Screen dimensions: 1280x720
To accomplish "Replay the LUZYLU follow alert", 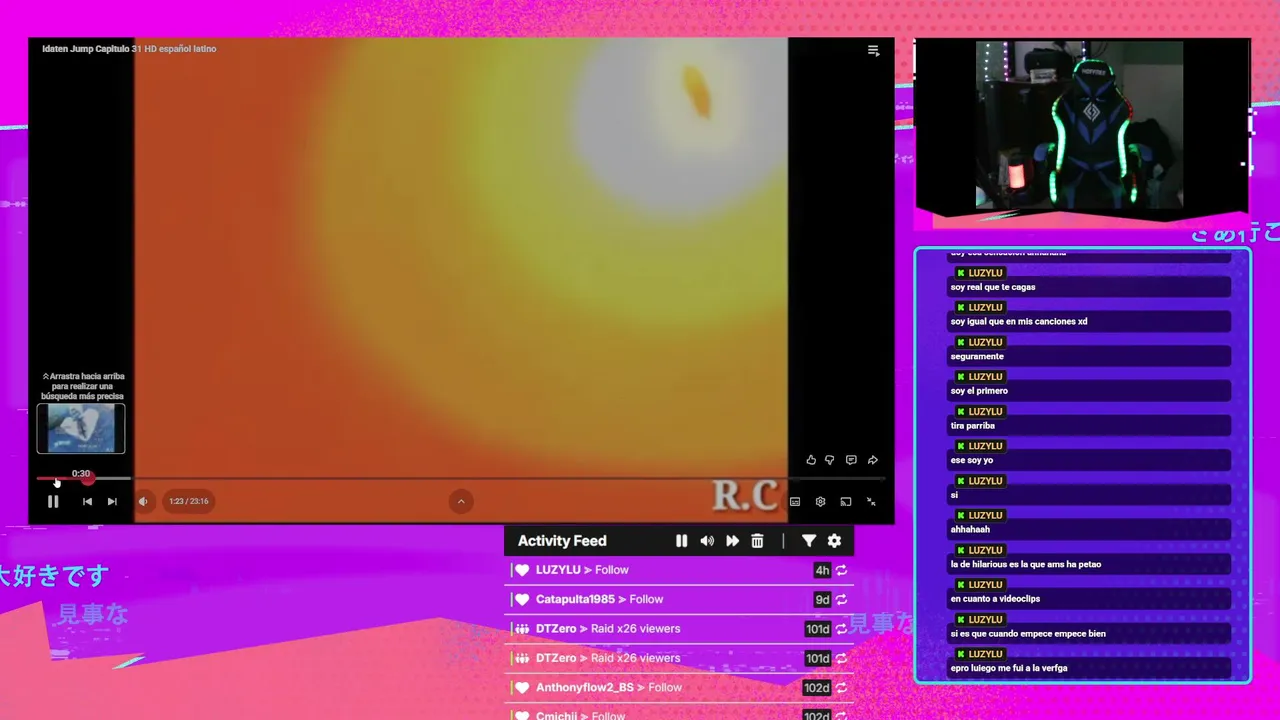I will point(842,570).
